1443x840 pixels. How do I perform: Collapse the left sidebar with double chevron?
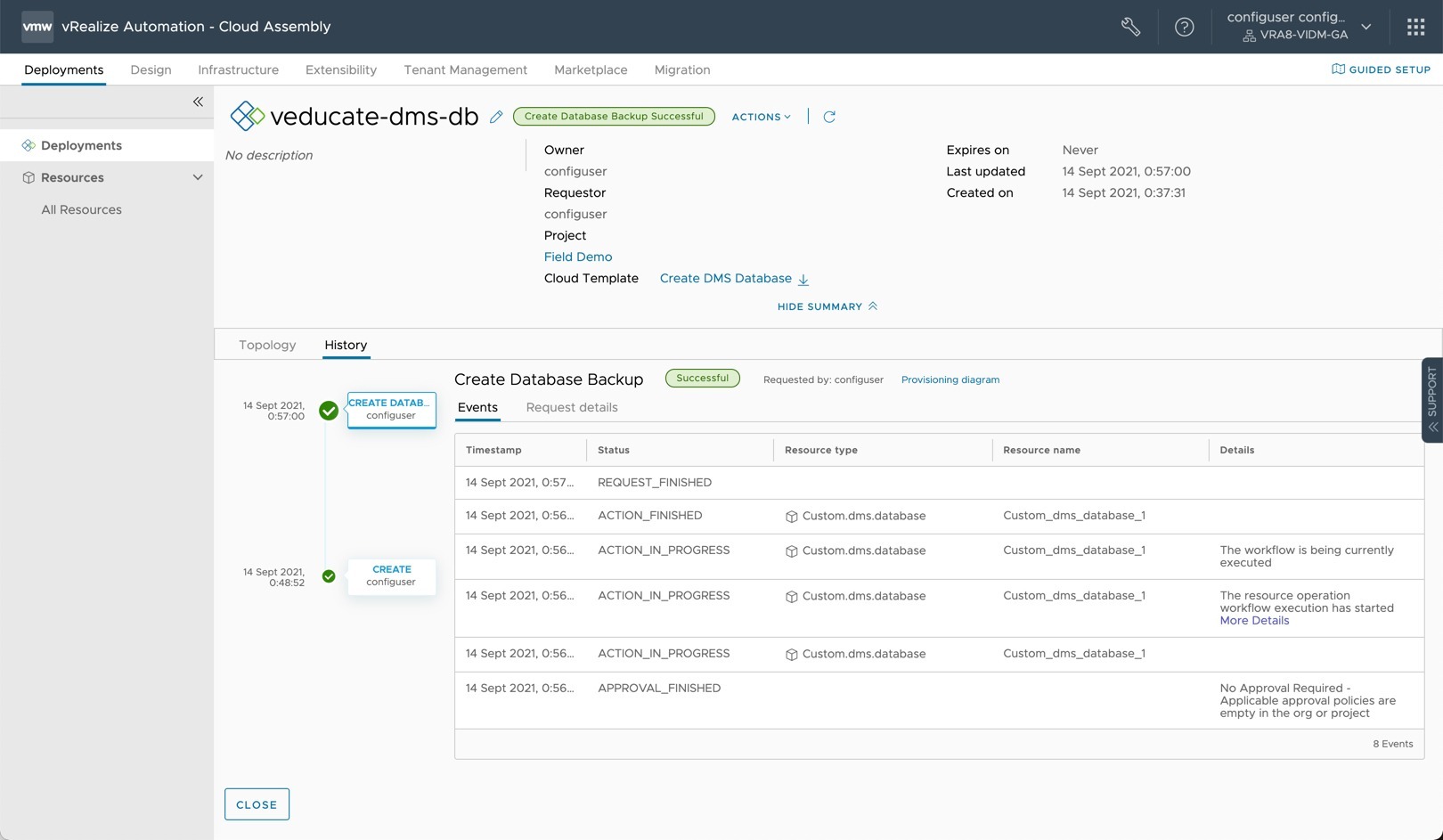(x=198, y=102)
